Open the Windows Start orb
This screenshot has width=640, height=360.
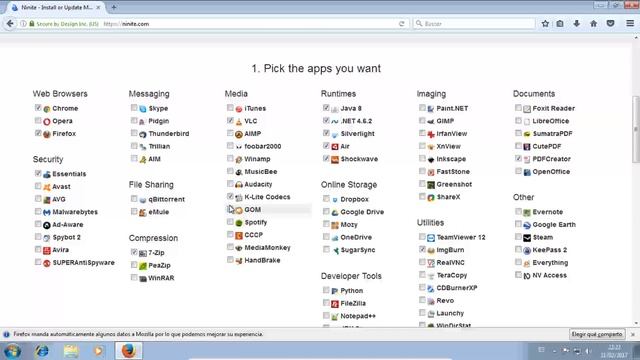click(12, 351)
